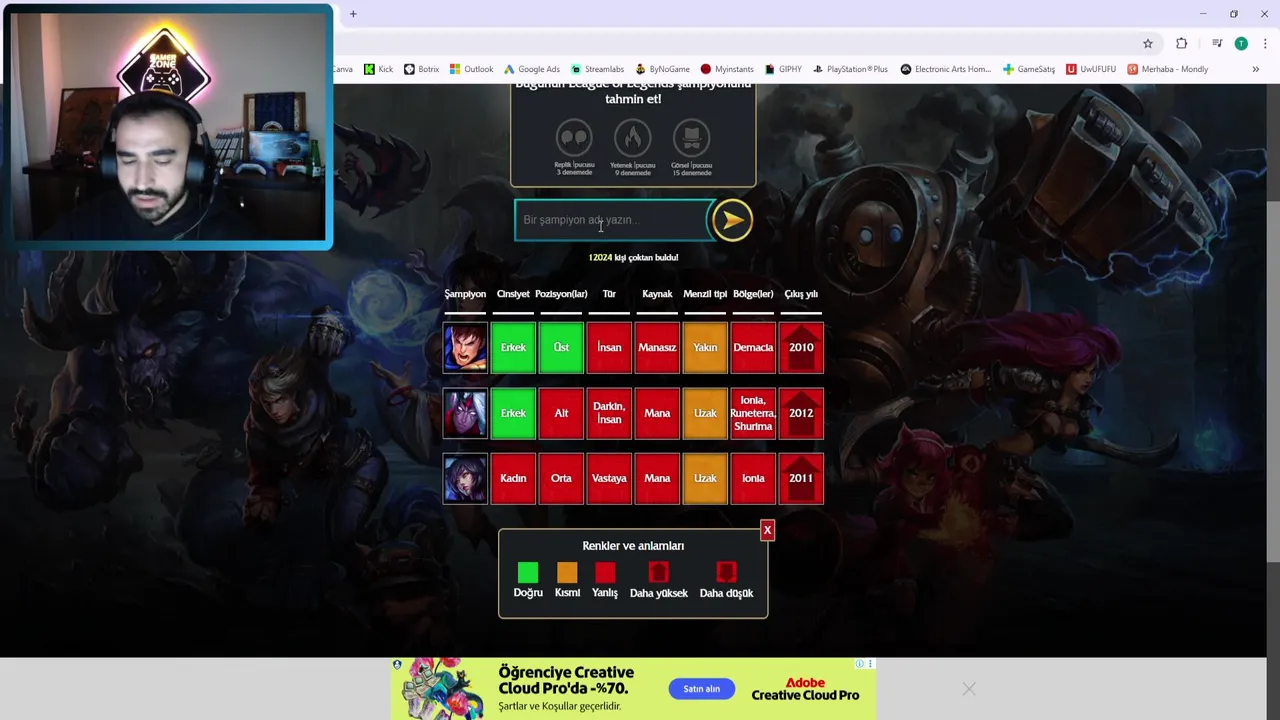The height and width of the screenshot is (720, 1280).
Task: Click the Yakın range cell
Action: click(705, 347)
